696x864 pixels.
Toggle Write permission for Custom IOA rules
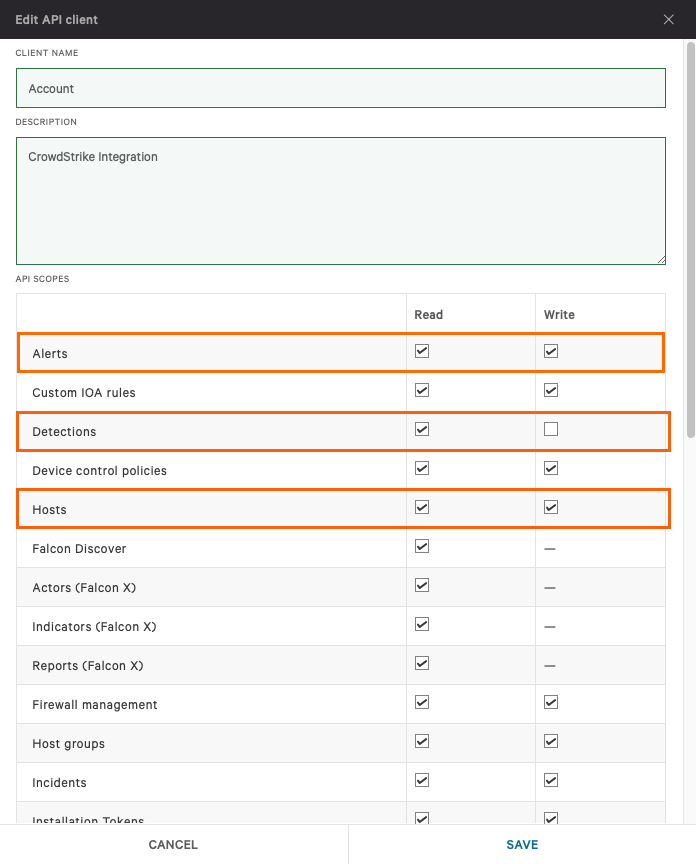click(x=550, y=390)
